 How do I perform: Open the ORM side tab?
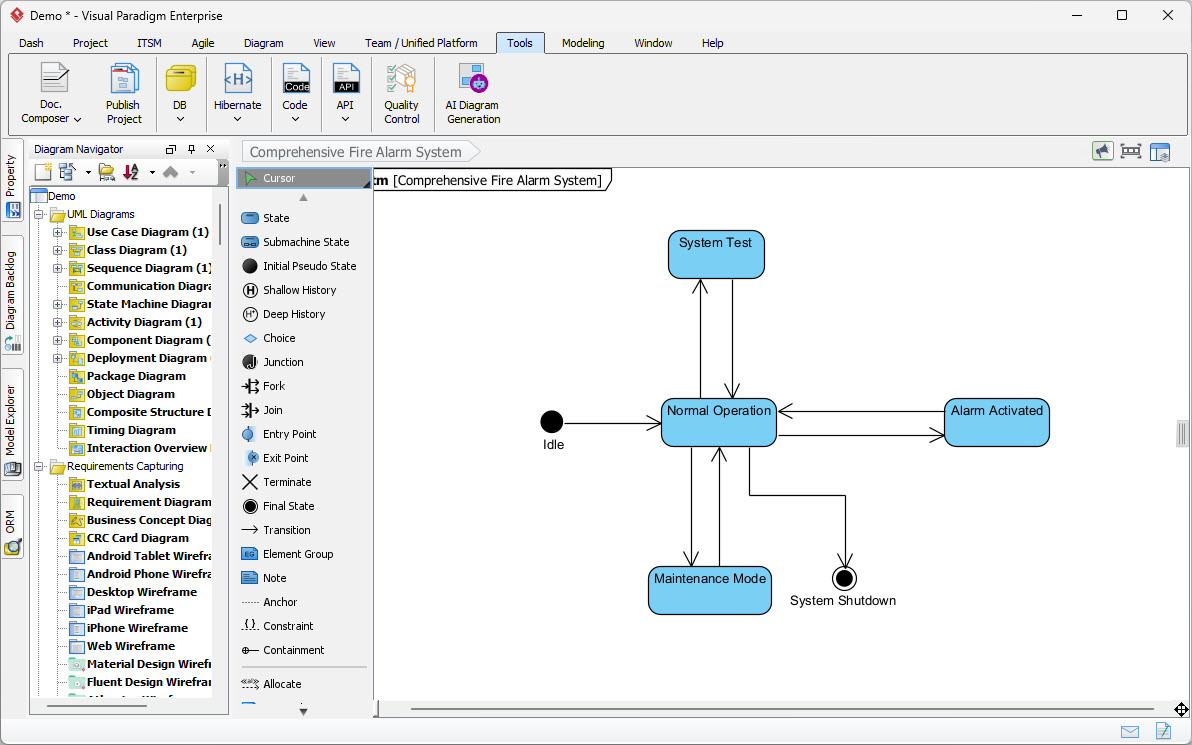12,527
